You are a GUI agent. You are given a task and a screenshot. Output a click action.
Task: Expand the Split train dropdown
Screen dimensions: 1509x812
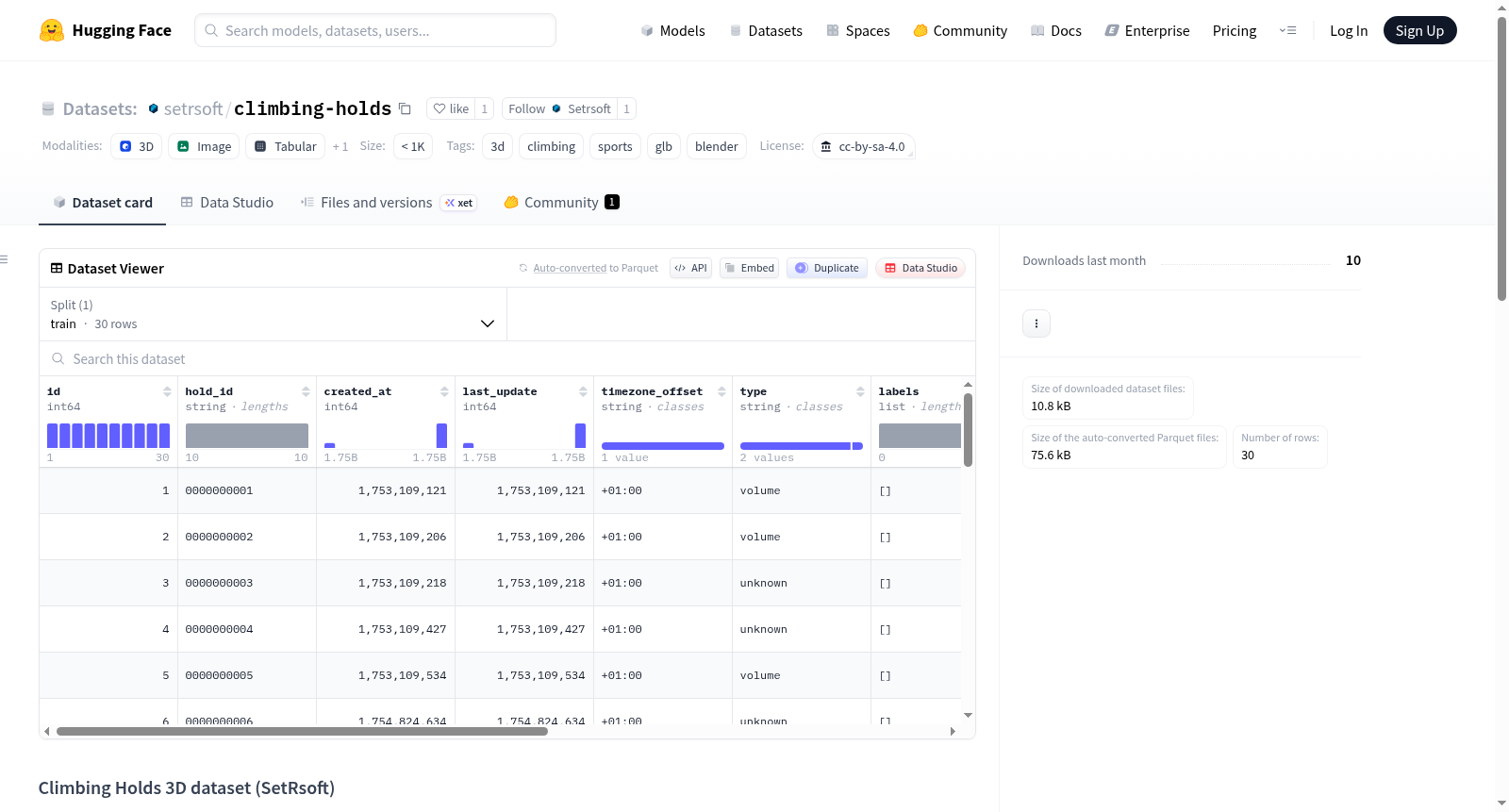click(x=273, y=314)
